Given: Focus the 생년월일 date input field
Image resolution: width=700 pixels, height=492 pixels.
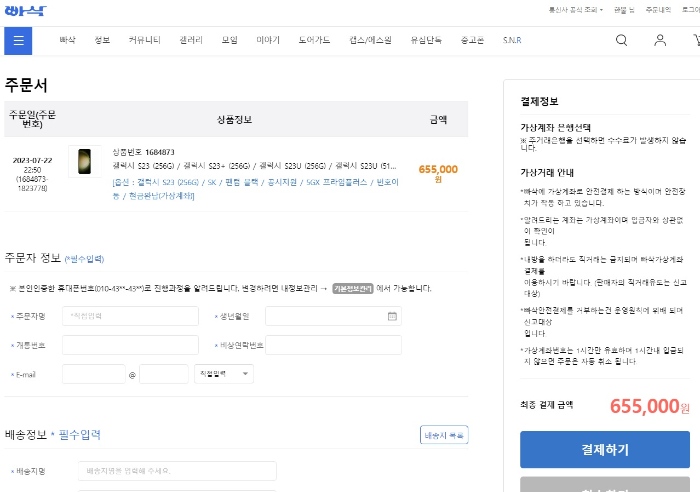Looking at the screenshot, I should click(x=333, y=316).
